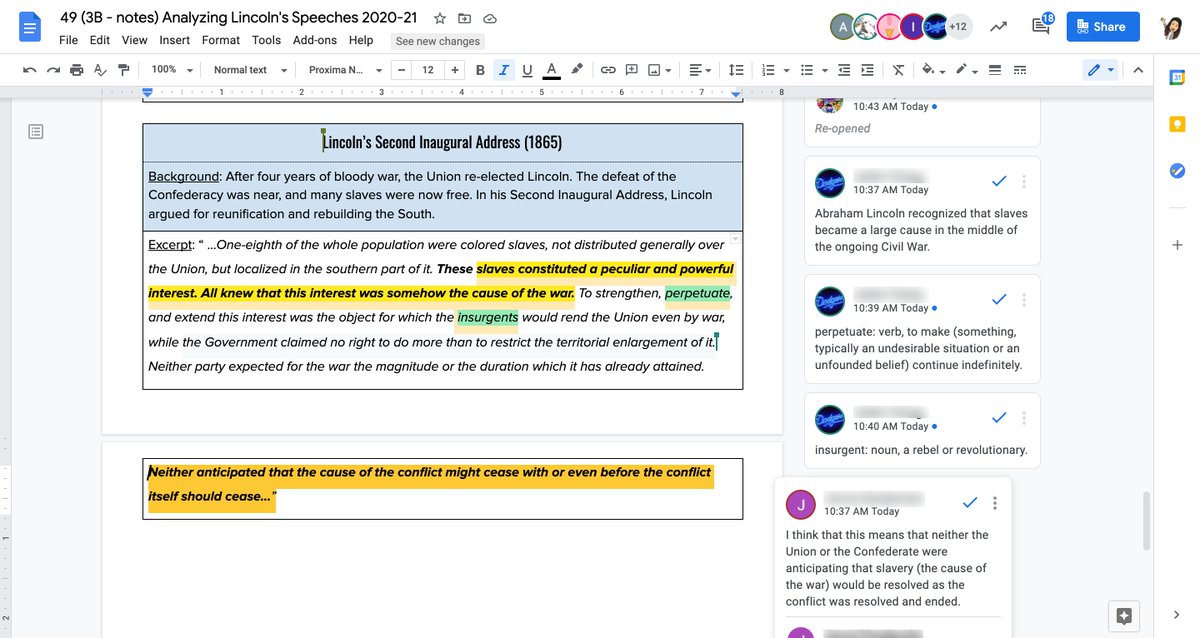Open the File menu

[68, 40]
